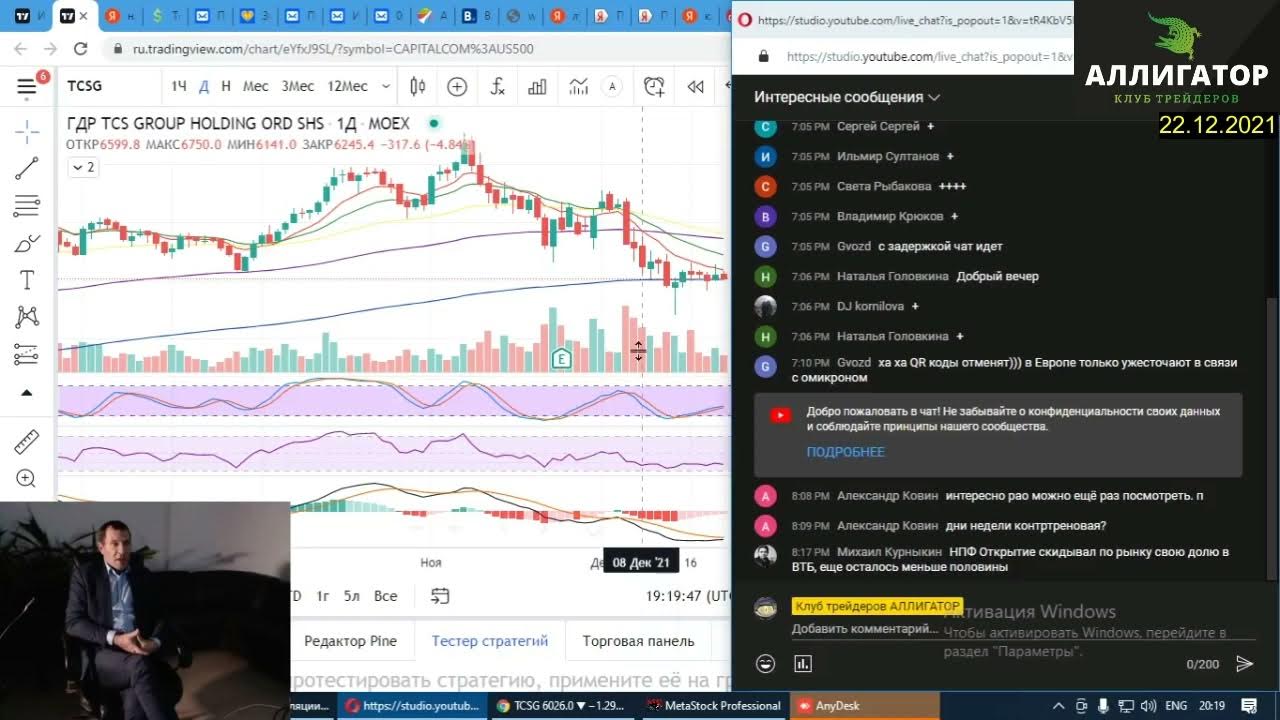1280x720 pixels.
Task: Open the patterns drawing tool
Action: [26, 317]
